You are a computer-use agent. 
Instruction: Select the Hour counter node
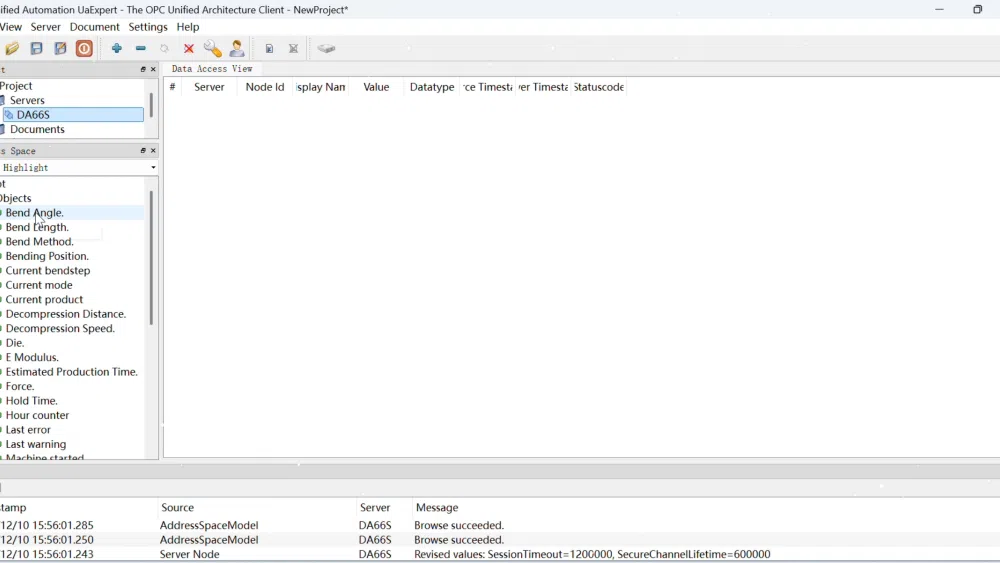coord(37,415)
